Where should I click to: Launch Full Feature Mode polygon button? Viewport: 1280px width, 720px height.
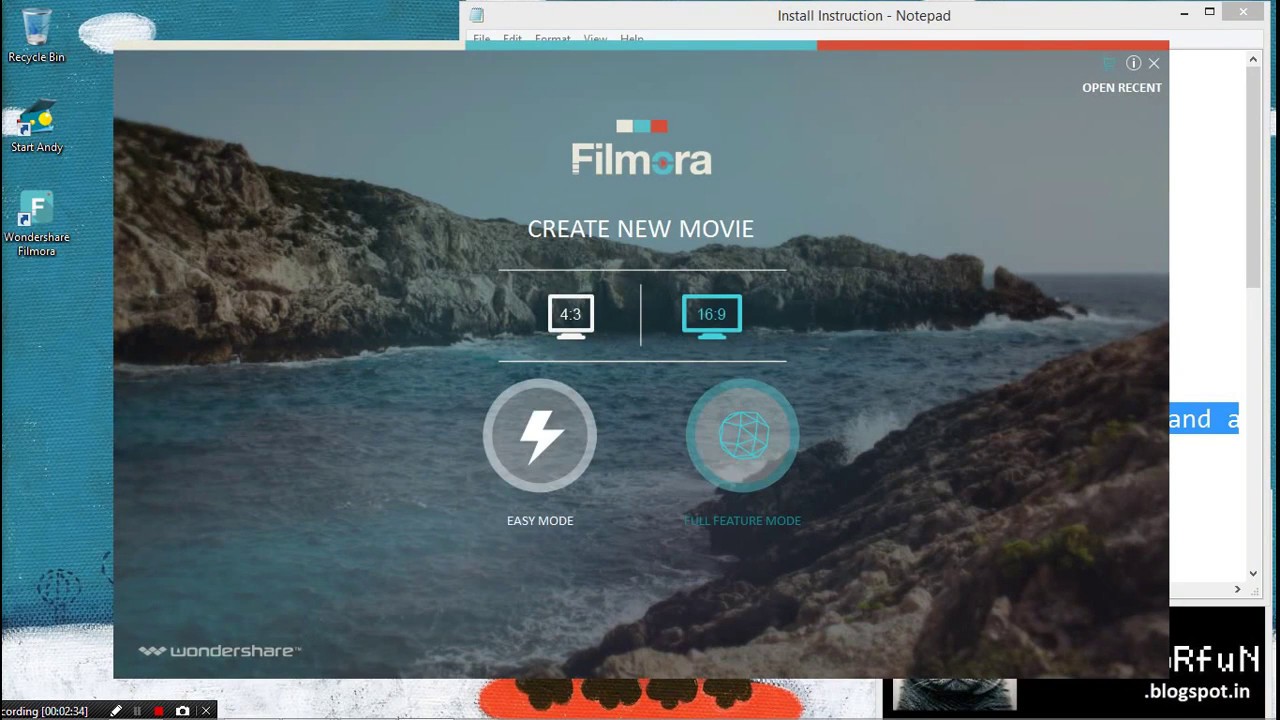click(x=742, y=435)
